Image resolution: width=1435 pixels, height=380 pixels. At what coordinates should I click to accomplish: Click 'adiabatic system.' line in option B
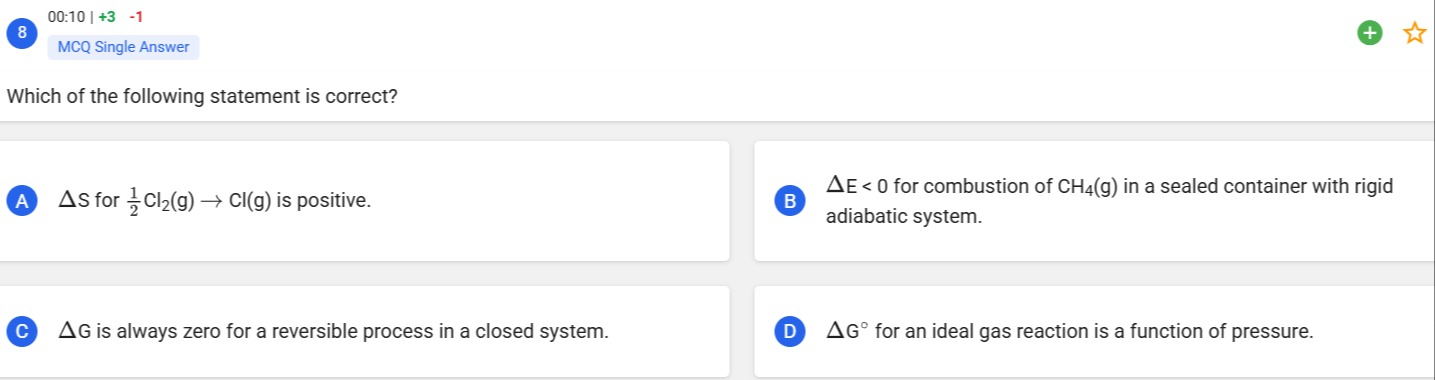(904, 216)
